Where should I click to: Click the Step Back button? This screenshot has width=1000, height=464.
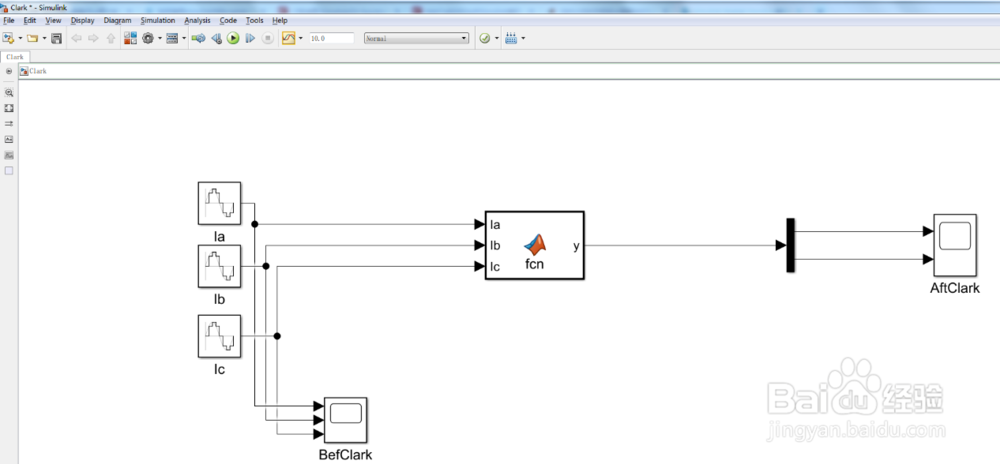click(x=216, y=38)
